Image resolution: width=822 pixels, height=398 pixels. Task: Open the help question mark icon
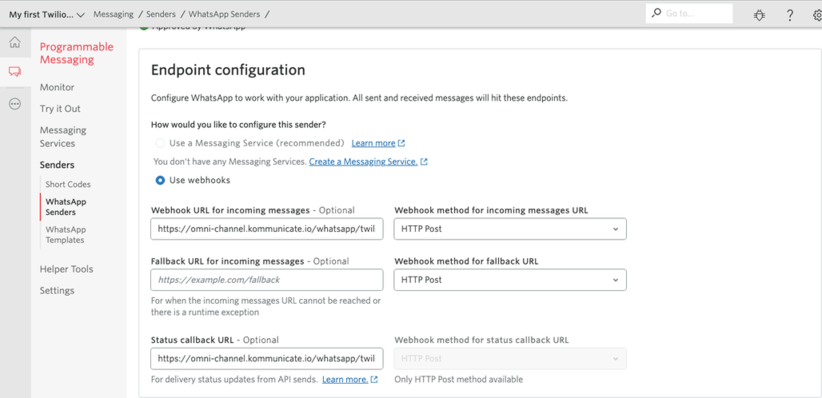(790, 15)
